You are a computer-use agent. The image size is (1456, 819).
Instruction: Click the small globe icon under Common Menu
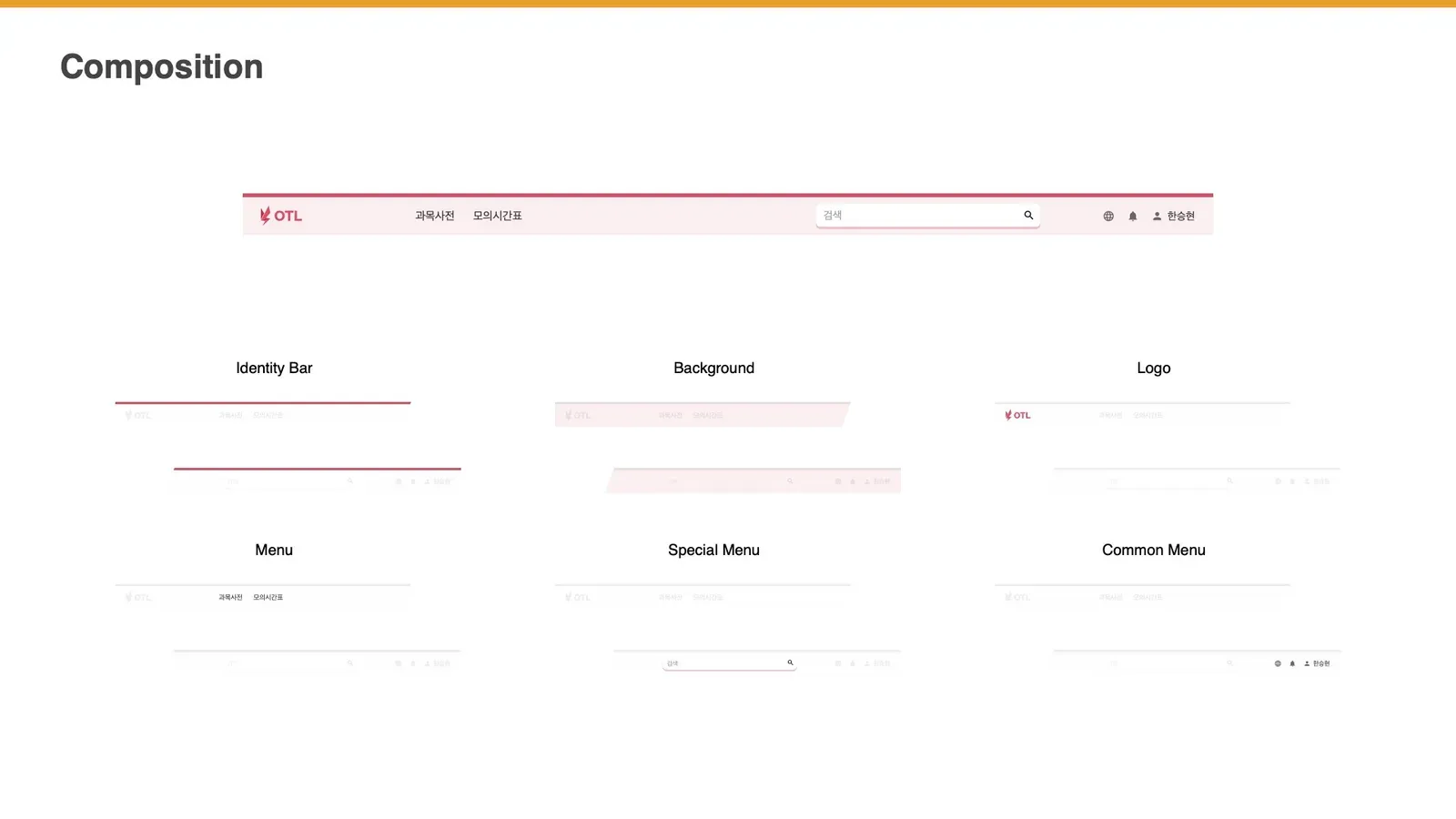click(1278, 663)
